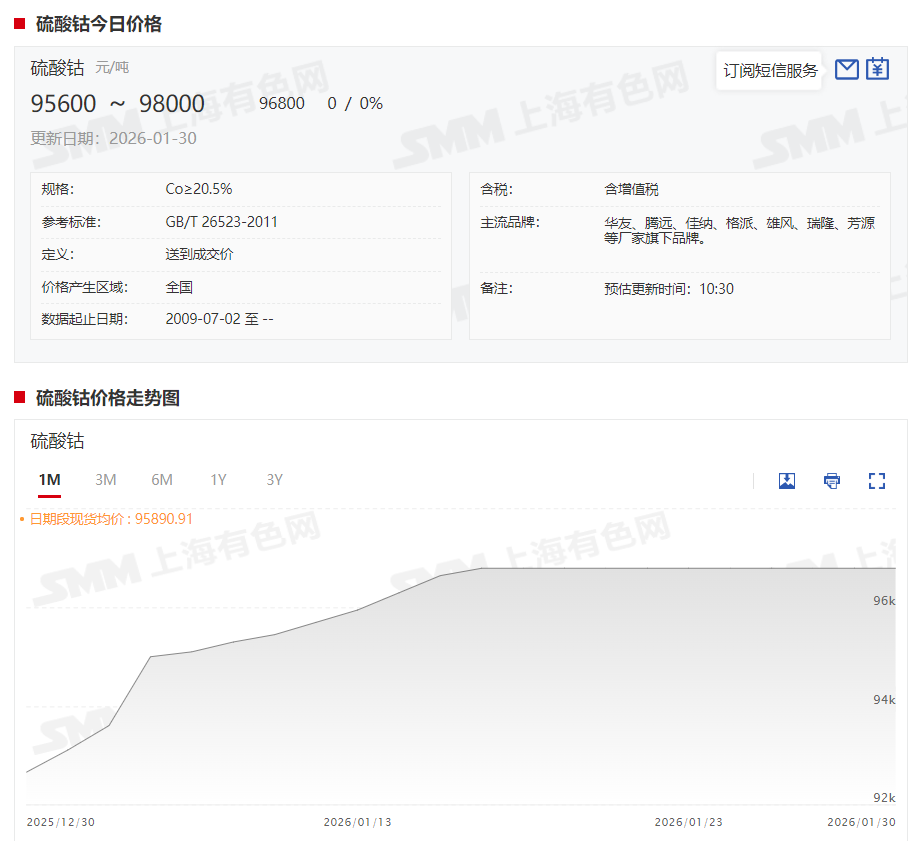Click the envelope SMS subscription icon
Image resolution: width=914 pixels, height=841 pixels.
pyautogui.click(x=846, y=69)
